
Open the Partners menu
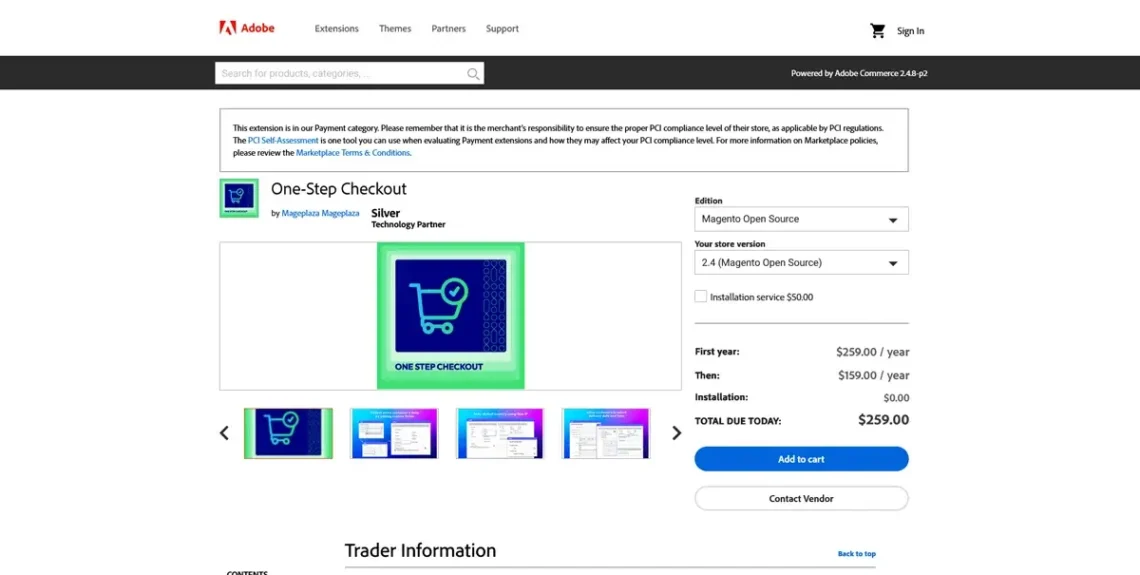(x=449, y=29)
